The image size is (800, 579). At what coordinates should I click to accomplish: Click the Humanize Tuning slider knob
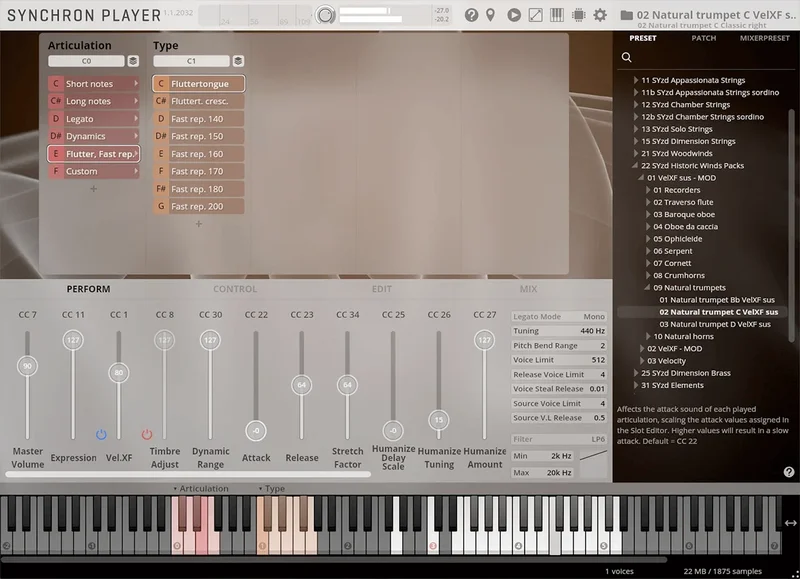pos(439,420)
